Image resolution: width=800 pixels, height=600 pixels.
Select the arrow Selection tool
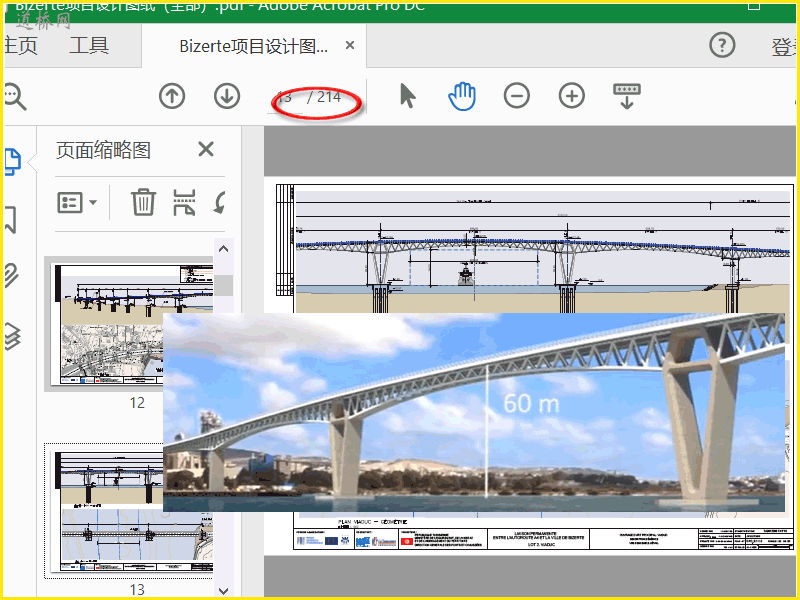pyautogui.click(x=407, y=96)
